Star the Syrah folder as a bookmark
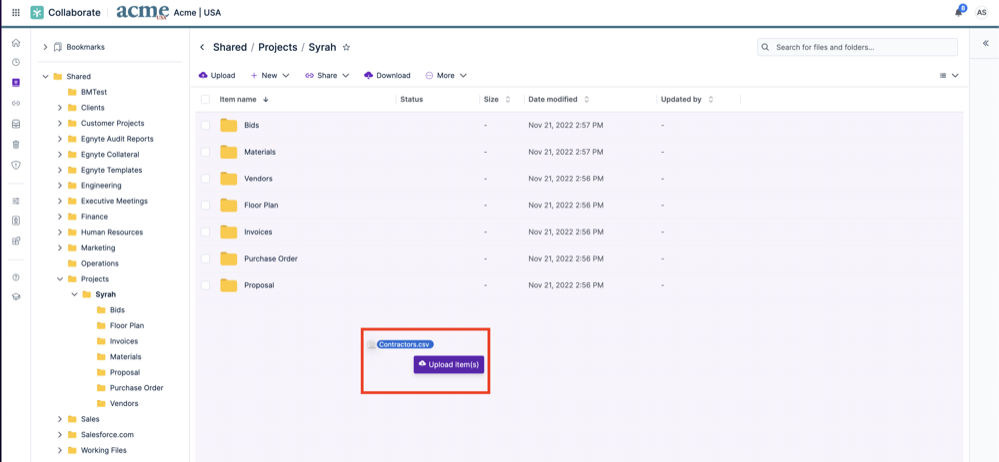 click(347, 47)
